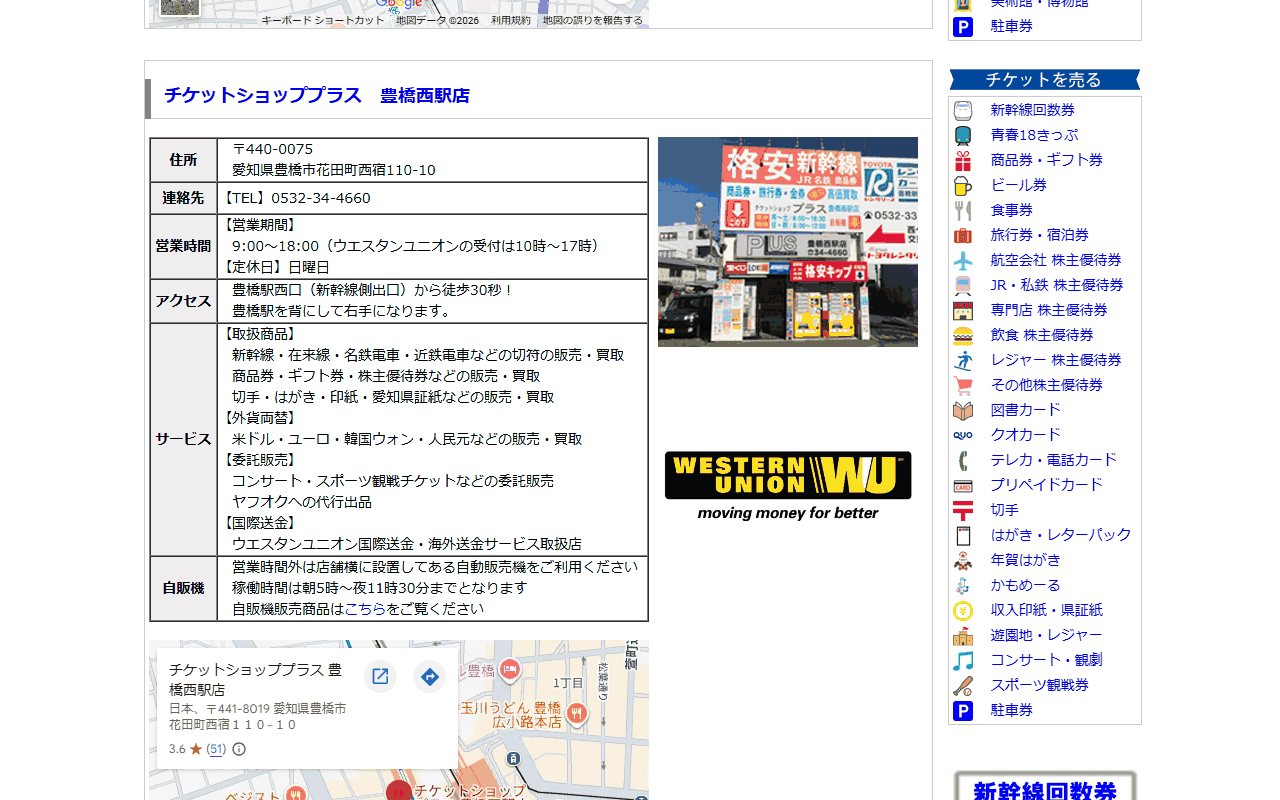Click the rating info icon on map card

(239, 749)
